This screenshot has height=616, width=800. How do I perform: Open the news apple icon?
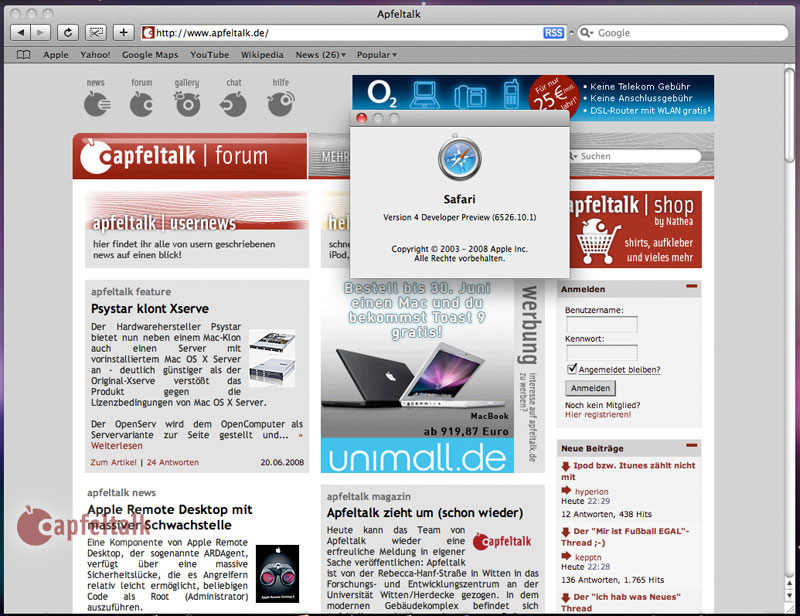(x=96, y=104)
